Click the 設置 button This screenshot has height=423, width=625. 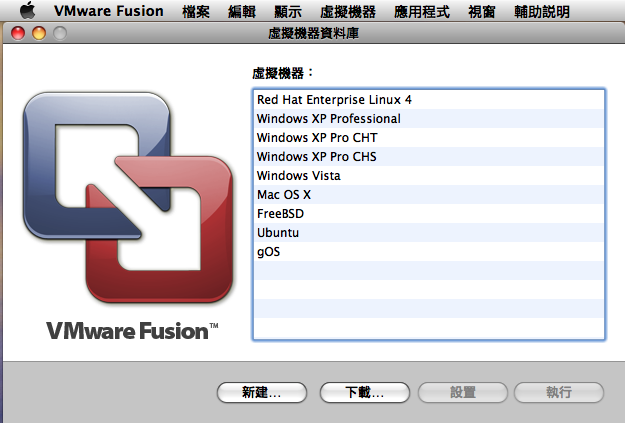click(x=463, y=393)
